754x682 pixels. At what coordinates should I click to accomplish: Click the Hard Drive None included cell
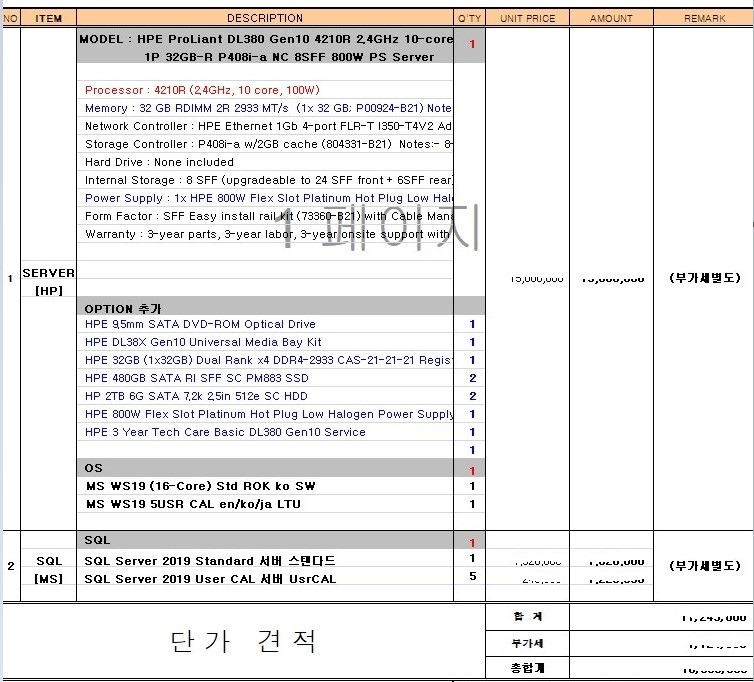pyautogui.click(x=265, y=162)
